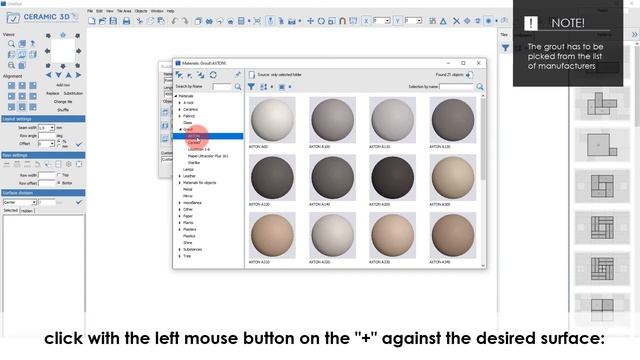640x360 pixels.
Task: Open the Objects menu
Action: 141,11
